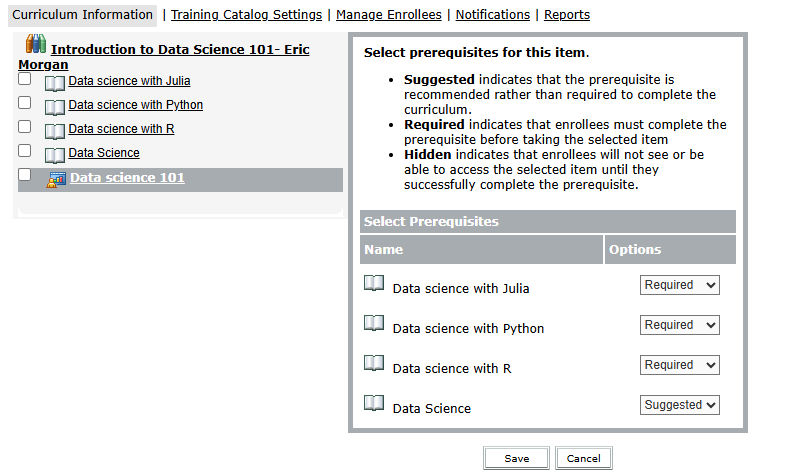793x475 pixels.
Task: Click book icon in Data science with Python prerequisite row
Action: (x=373, y=324)
